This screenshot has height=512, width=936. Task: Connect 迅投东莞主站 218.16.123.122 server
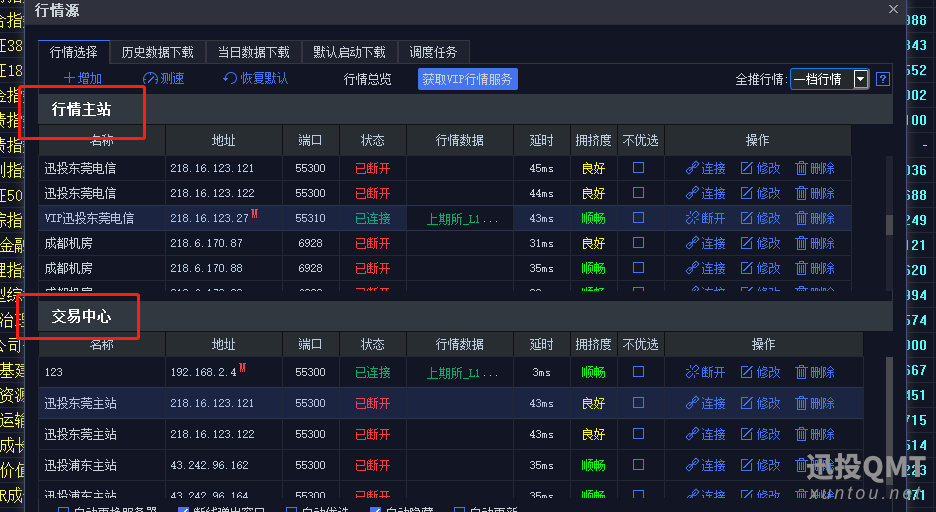[x=706, y=434]
